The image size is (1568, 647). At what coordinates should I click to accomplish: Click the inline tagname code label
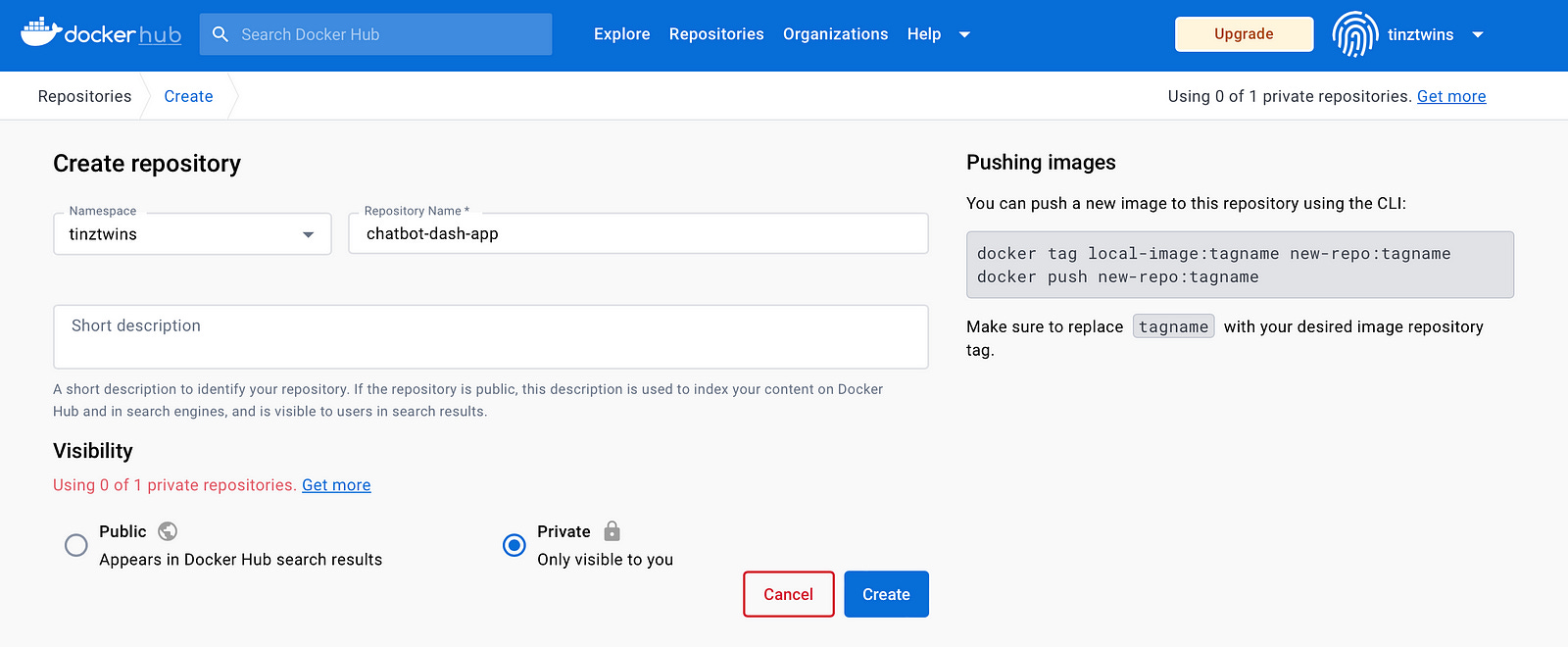1174,326
